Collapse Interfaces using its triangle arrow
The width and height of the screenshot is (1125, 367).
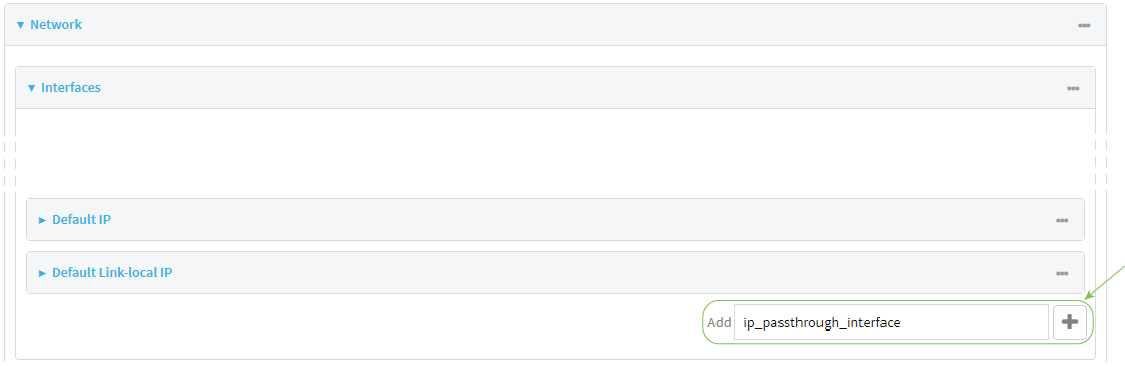[32, 88]
